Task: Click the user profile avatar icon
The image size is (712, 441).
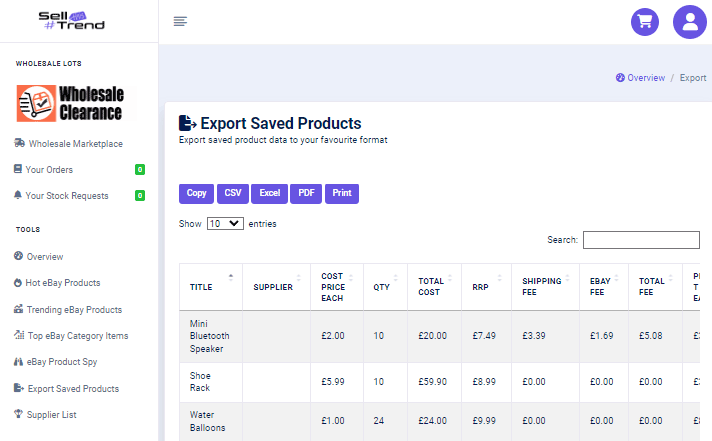Action: coord(689,21)
